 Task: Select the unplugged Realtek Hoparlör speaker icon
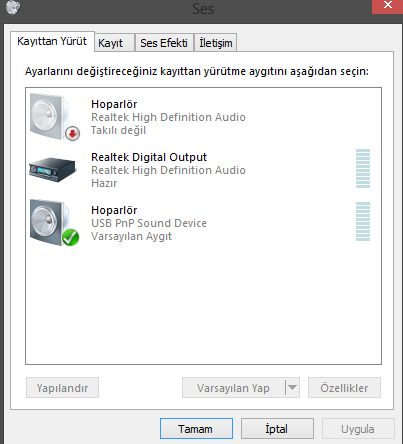pyautogui.click(x=53, y=117)
